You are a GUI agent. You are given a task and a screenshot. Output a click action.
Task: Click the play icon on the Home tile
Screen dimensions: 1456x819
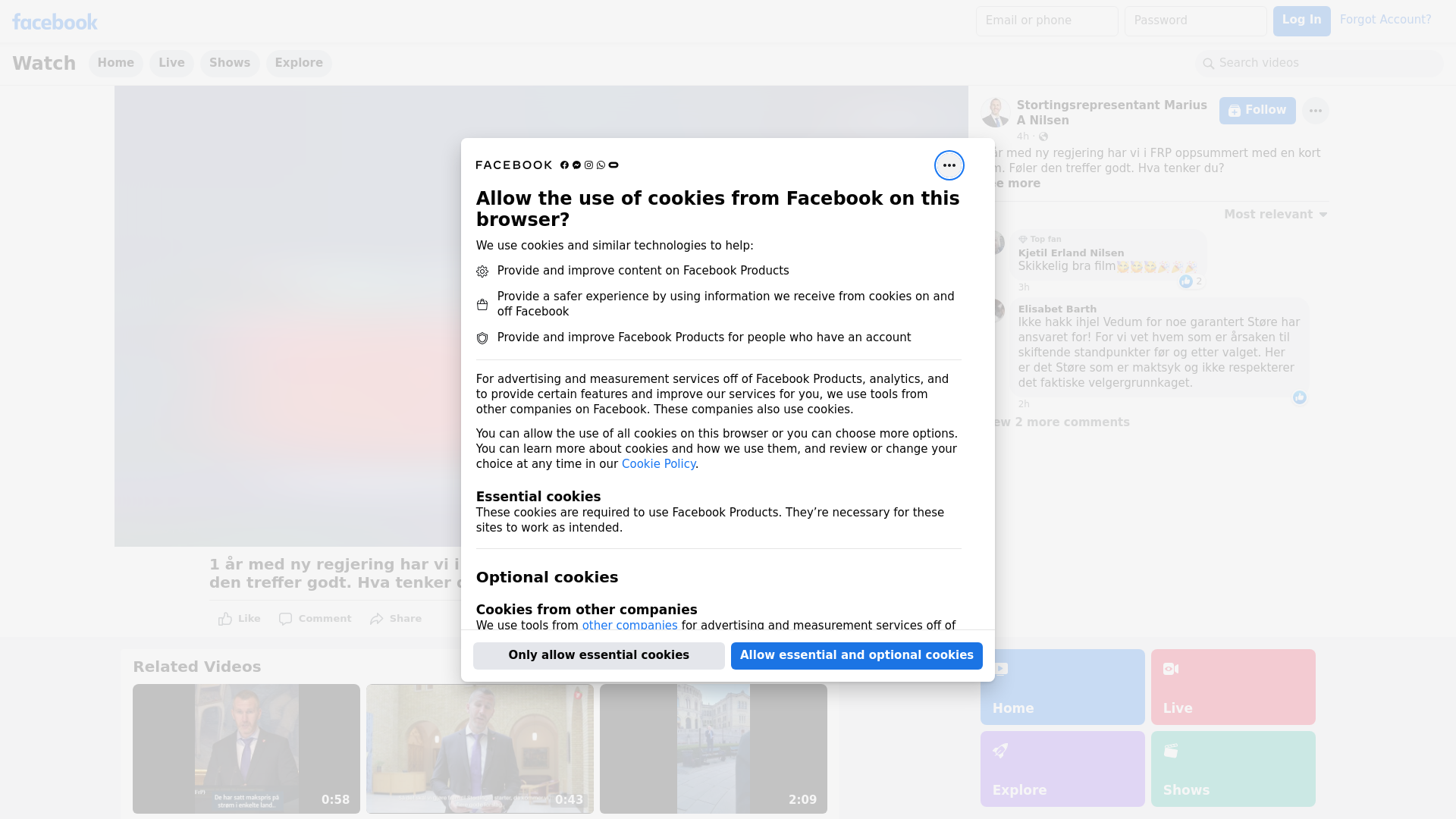[1000, 669]
